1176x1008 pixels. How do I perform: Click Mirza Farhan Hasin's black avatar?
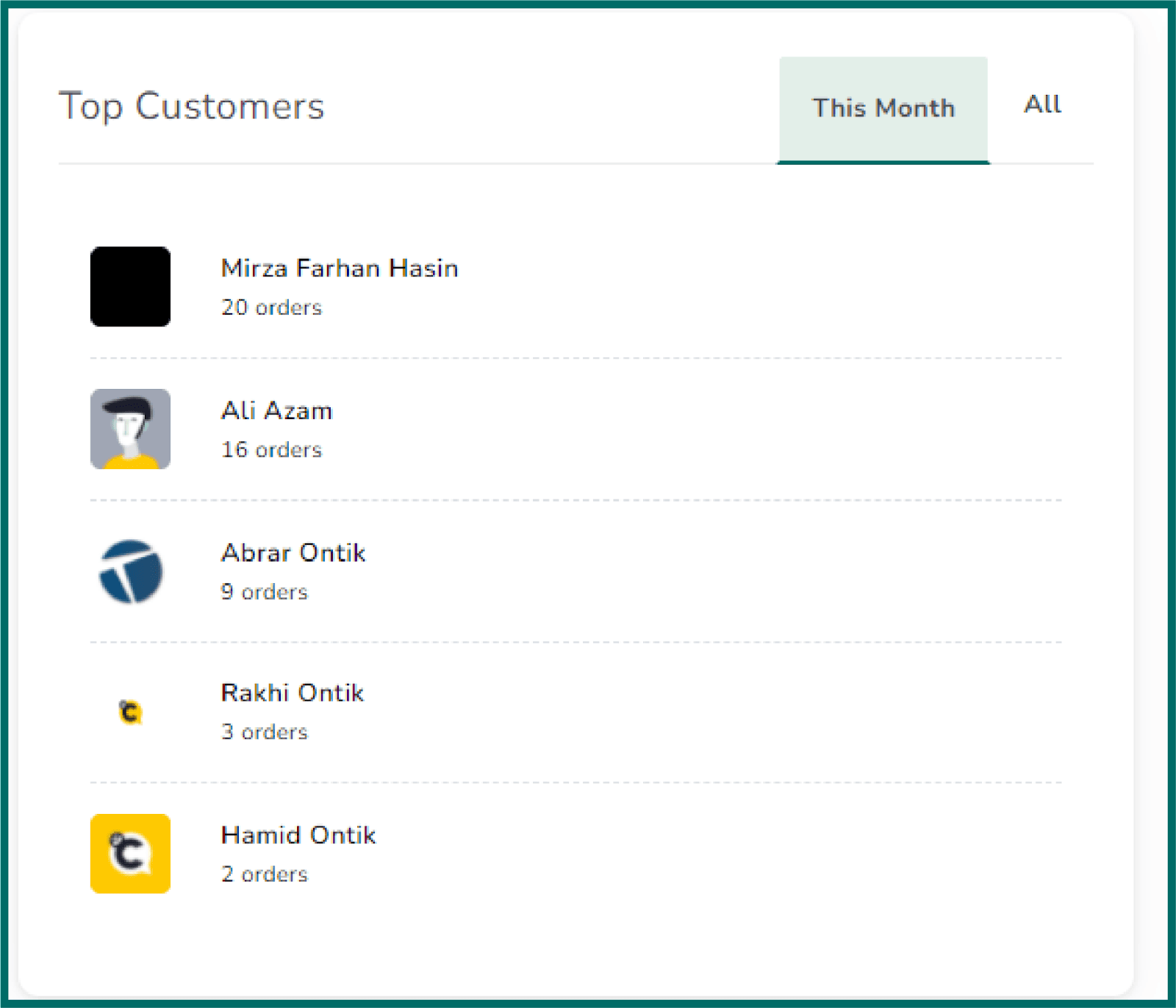pyautogui.click(x=130, y=287)
